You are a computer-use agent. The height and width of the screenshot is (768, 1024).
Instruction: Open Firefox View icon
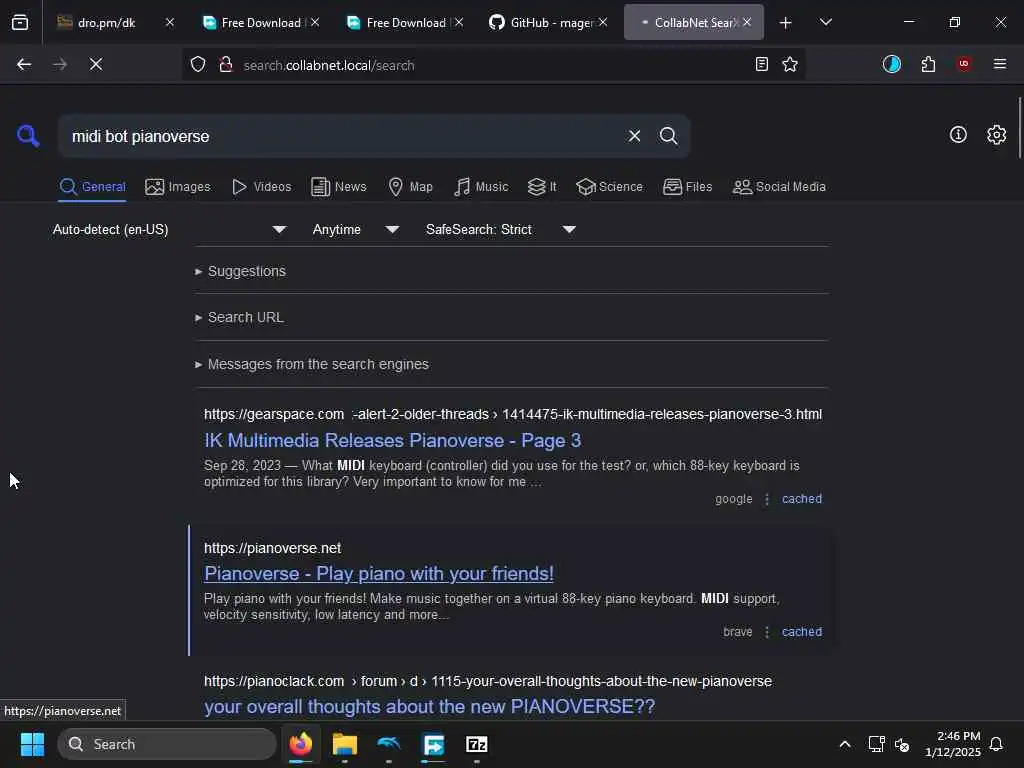coord(20,23)
